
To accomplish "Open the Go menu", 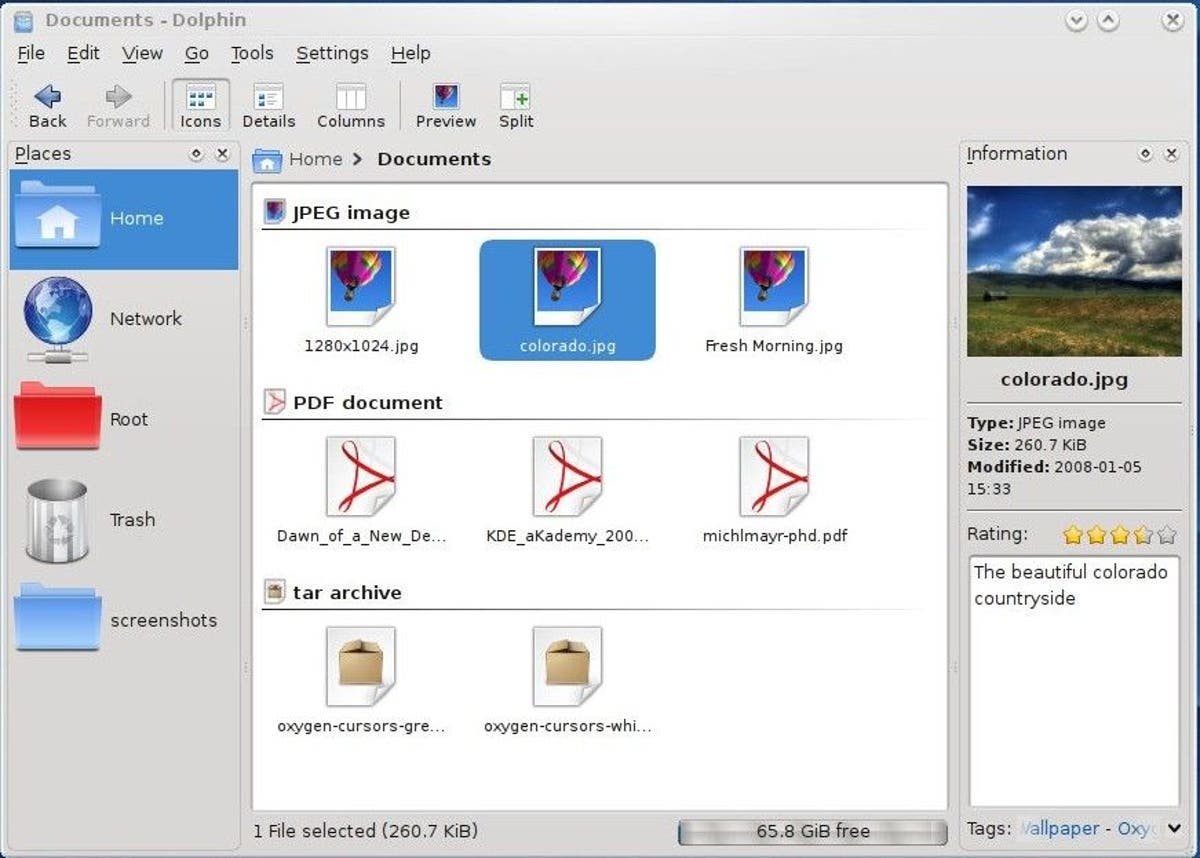I will [x=197, y=53].
